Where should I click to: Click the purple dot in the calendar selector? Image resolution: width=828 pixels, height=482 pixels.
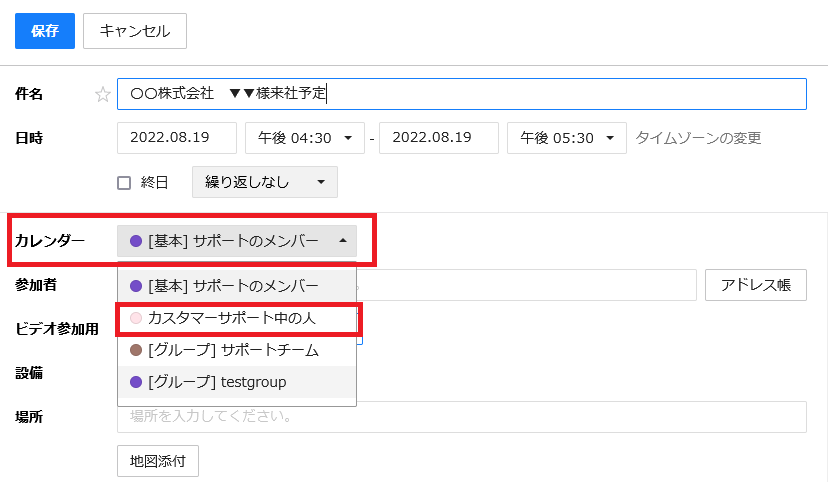coord(136,241)
